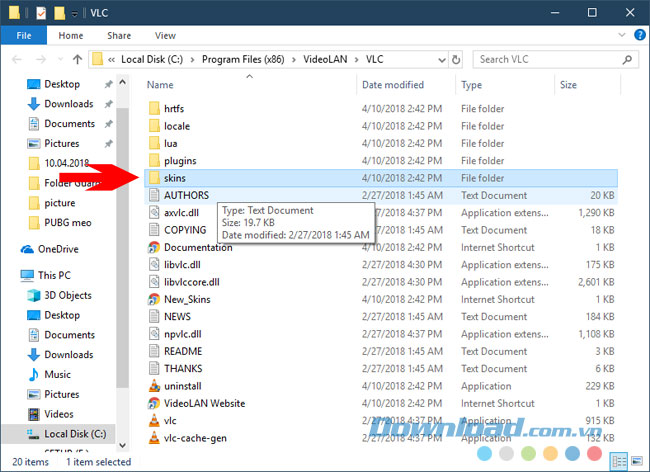Select the skins folder icon

pos(153,178)
